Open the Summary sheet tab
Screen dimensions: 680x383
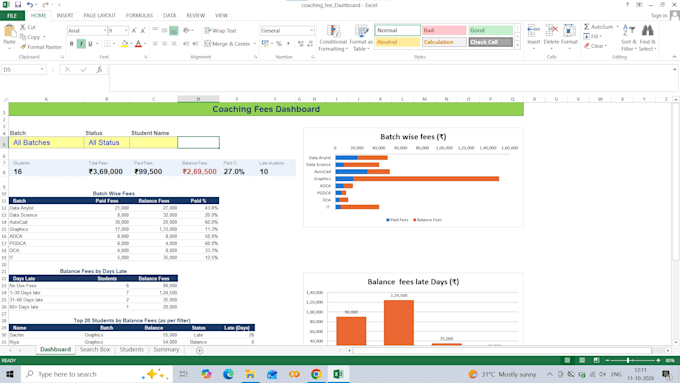pos(166,350)
